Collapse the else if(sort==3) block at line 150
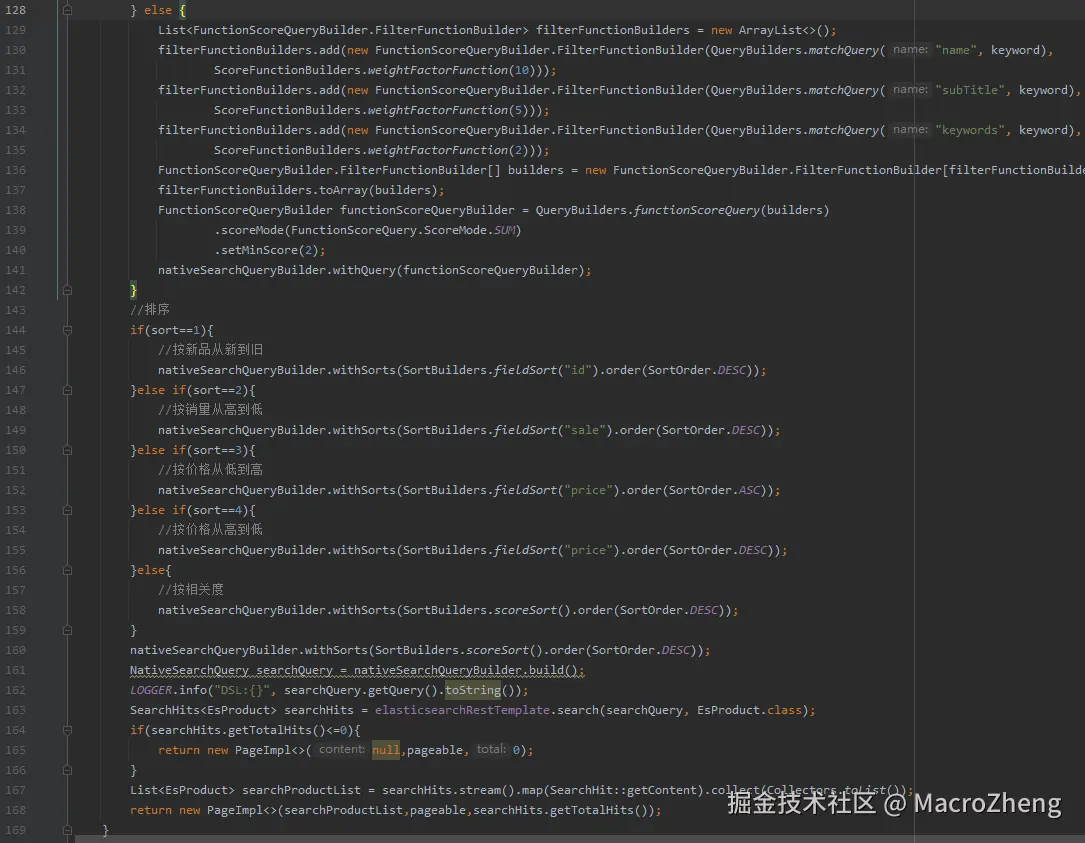The width and height of the screenshot is (1085, 843). (67, 450)
